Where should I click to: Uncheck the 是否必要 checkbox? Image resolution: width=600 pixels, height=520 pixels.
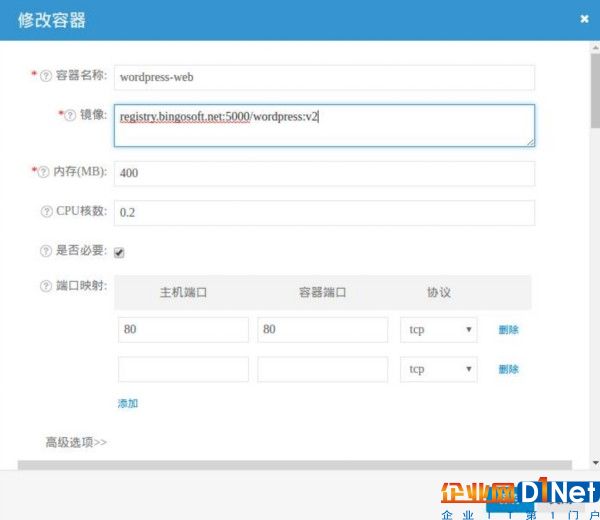pos(119,253)
